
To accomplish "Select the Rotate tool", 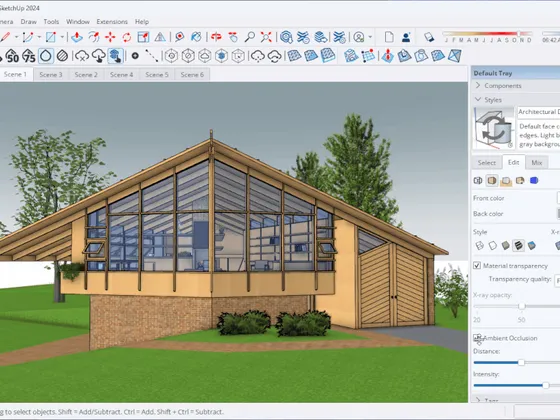I will click(127, 37).
